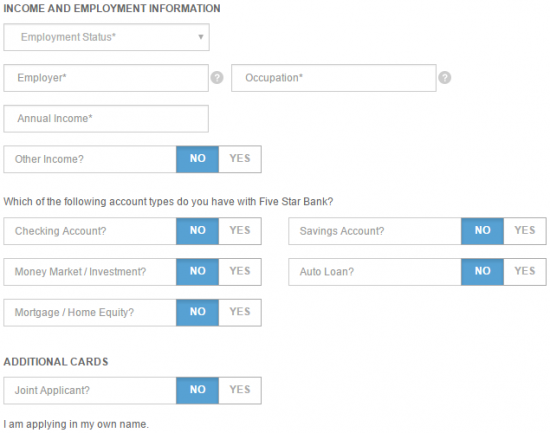The image size is (550, 433).
Task: Click into the Employer input field
Action: pos(106,78)
